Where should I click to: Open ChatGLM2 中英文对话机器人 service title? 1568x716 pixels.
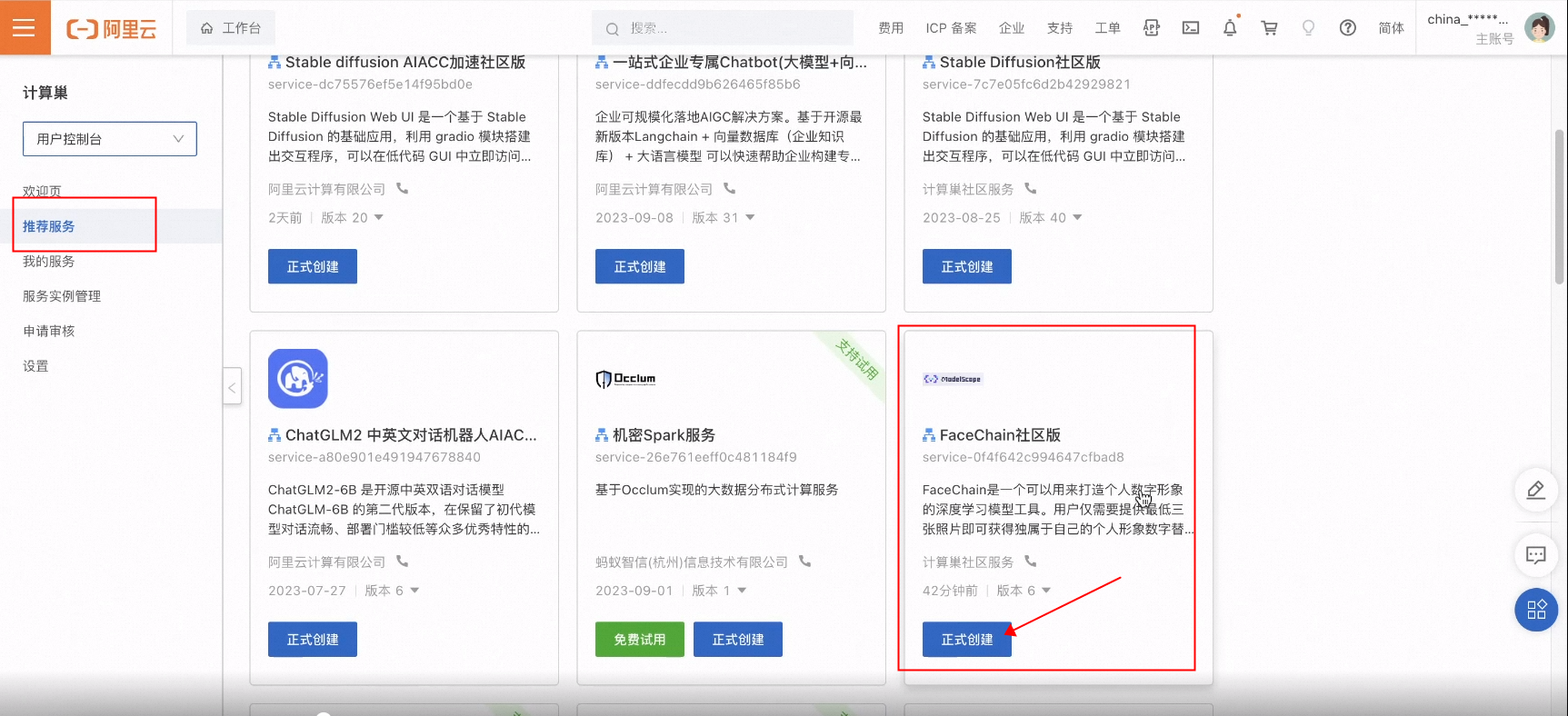click(411, 435)
